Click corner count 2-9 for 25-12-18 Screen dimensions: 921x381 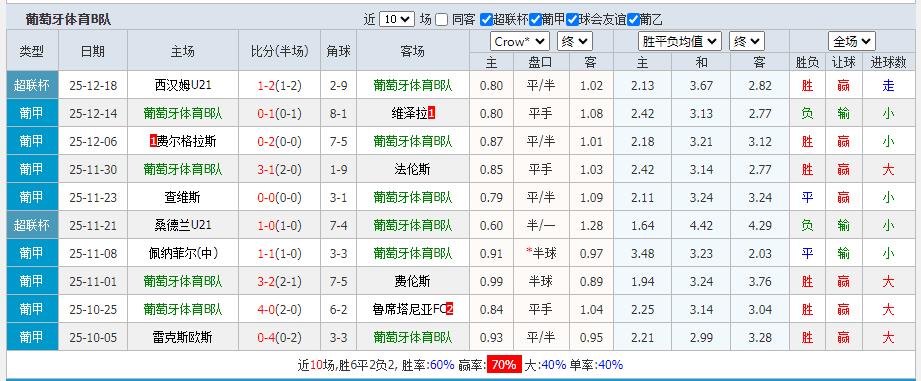point(338,86)
